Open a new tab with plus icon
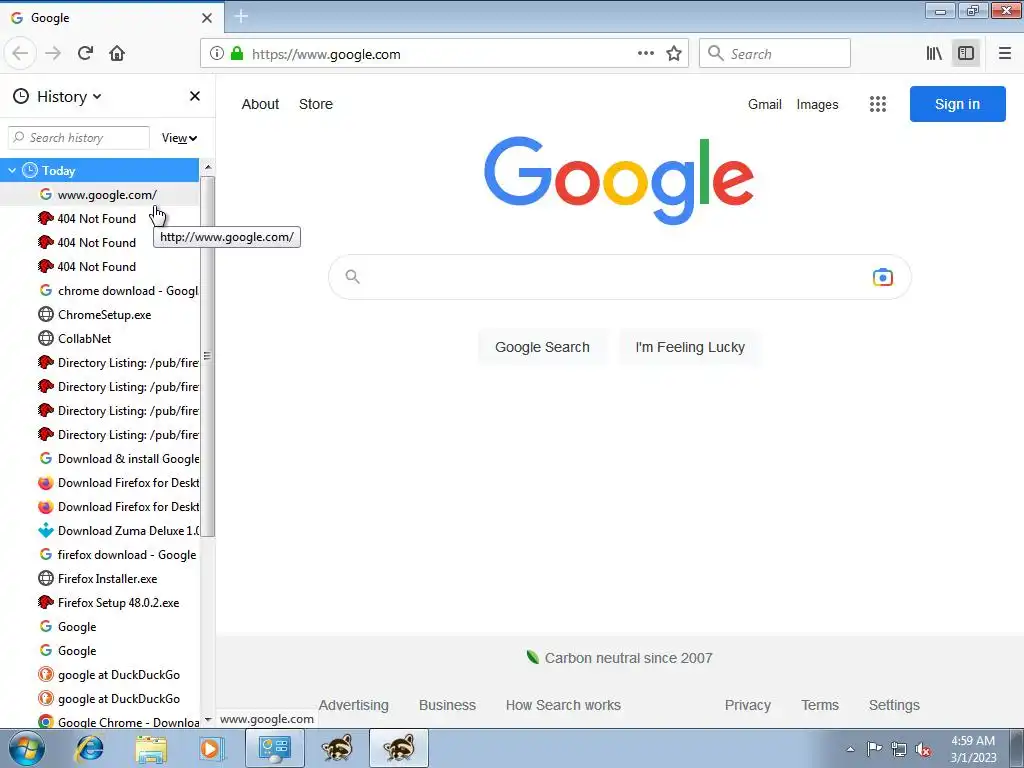This screenshot has width=1024, height=768. pyautogui.click(x=241, y=16)
